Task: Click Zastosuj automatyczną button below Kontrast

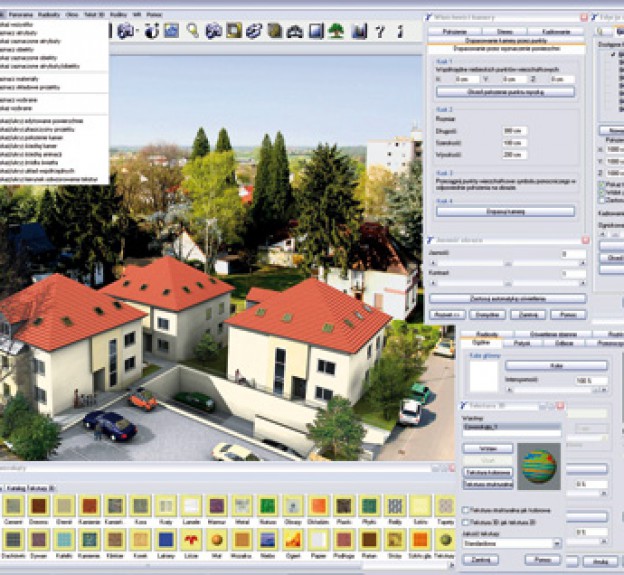Action: pos(507,298)
